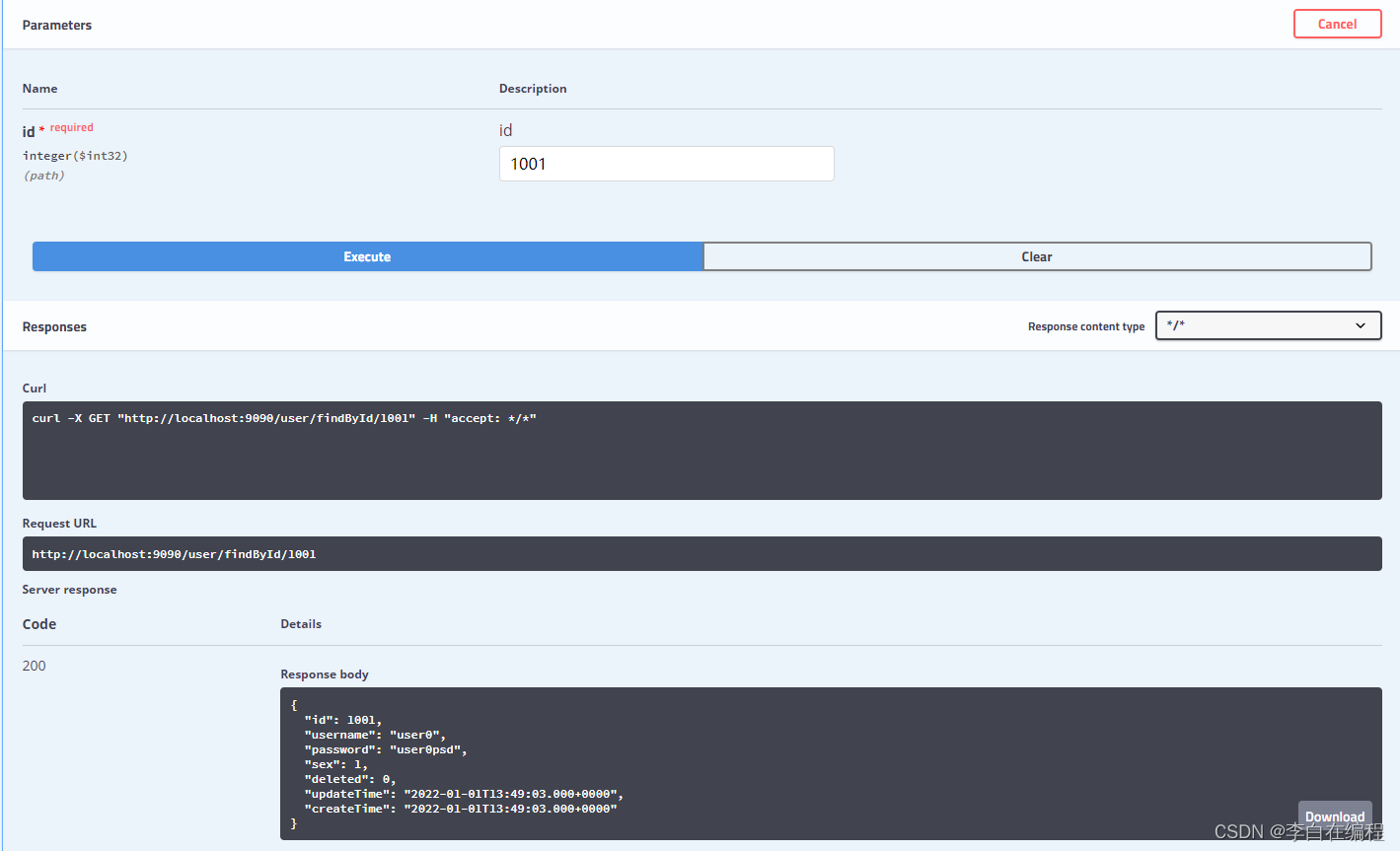
Task: Open the Response content type dropdown
Action: pyautogui.click(x=1268, y=325)
